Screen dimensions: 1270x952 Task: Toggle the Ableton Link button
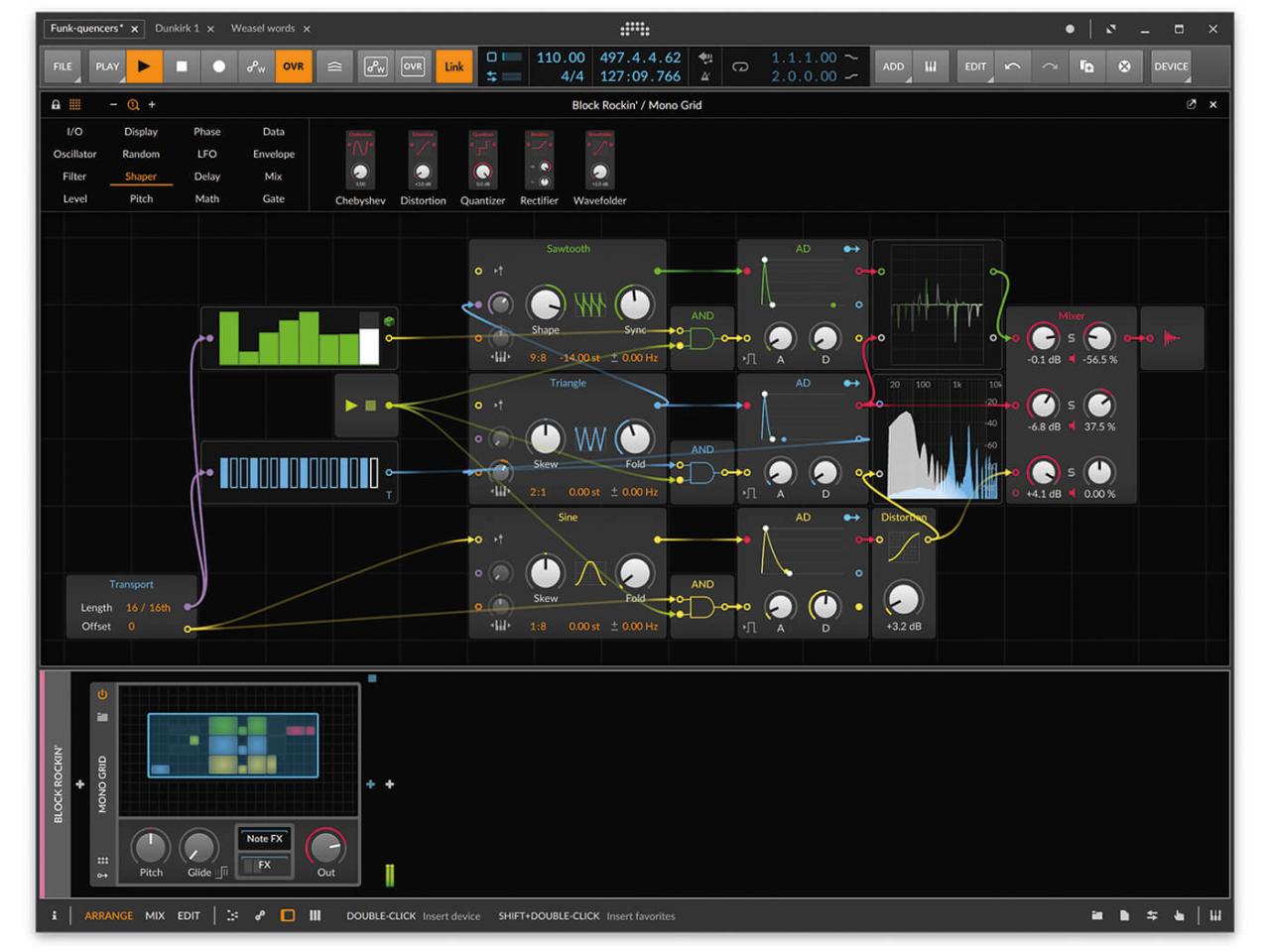click(x=453, y=66)
